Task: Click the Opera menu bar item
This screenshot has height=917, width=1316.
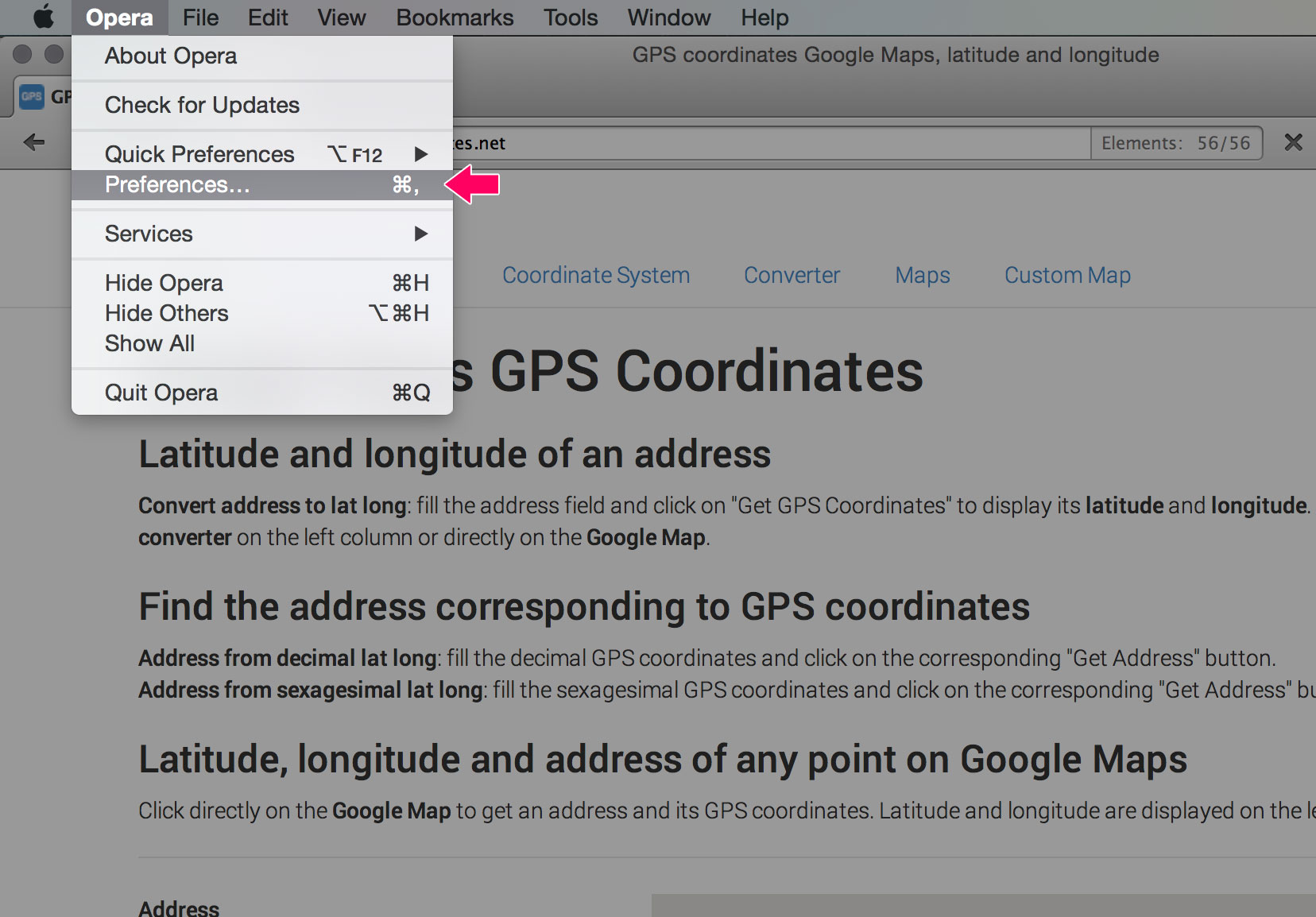Action: [x=119, y=17]
